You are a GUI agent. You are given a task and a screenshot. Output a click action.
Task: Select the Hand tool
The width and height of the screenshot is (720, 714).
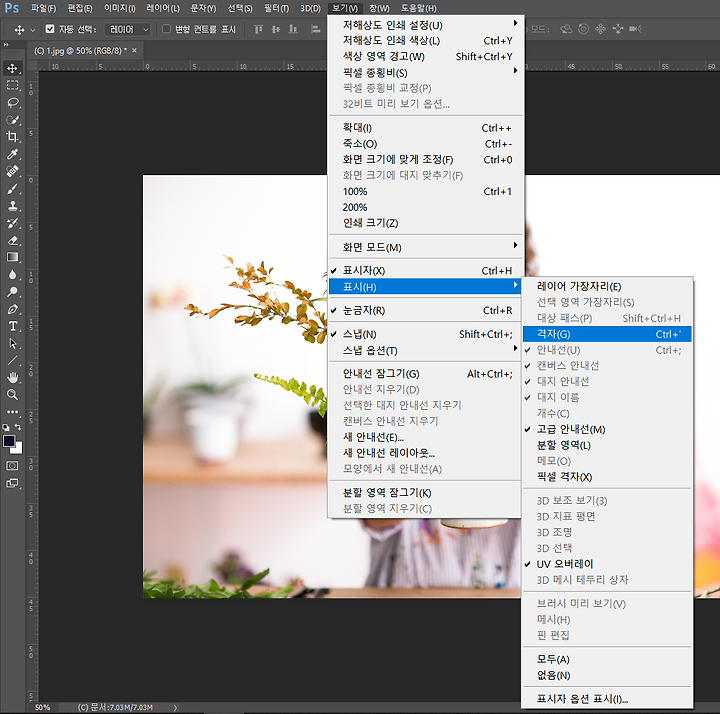coord(12,377)
